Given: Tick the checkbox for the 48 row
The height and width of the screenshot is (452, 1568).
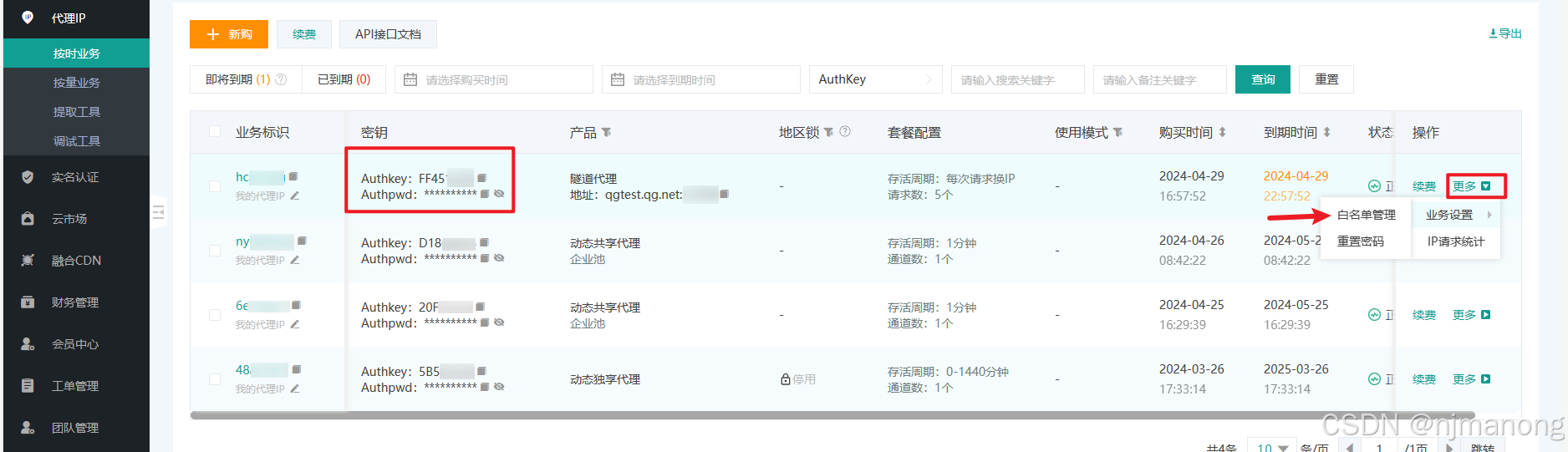Looking at the screenshot, I should tap(215, 378).
